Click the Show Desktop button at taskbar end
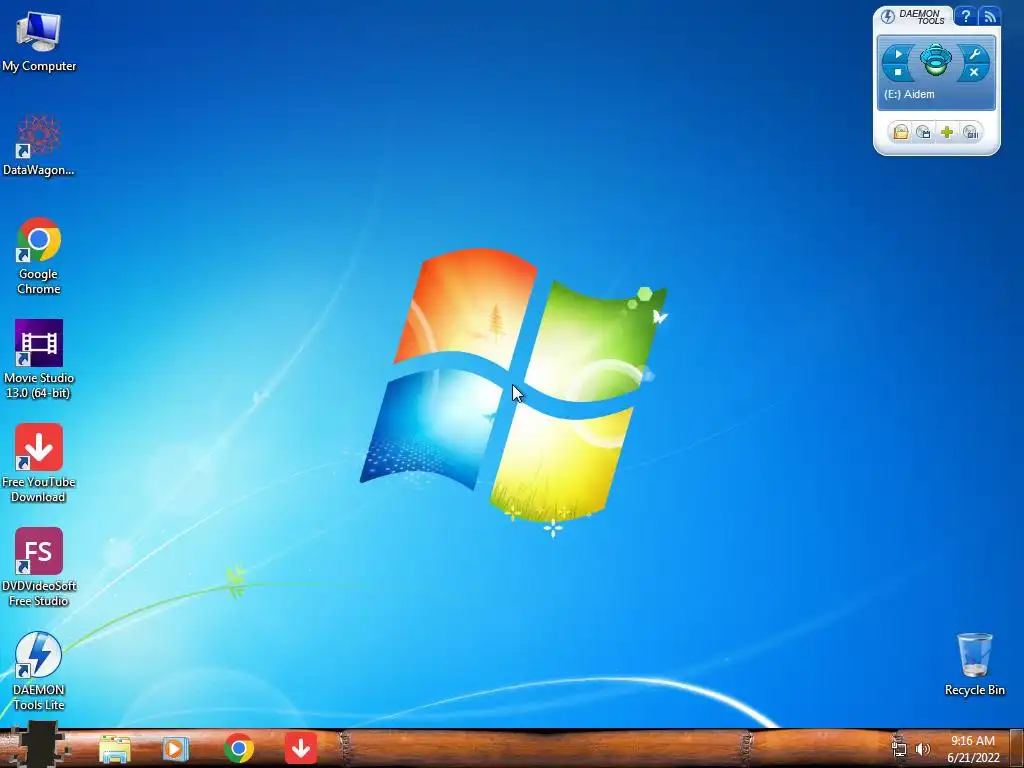 pyautogui.click(x=1016, y=748)
